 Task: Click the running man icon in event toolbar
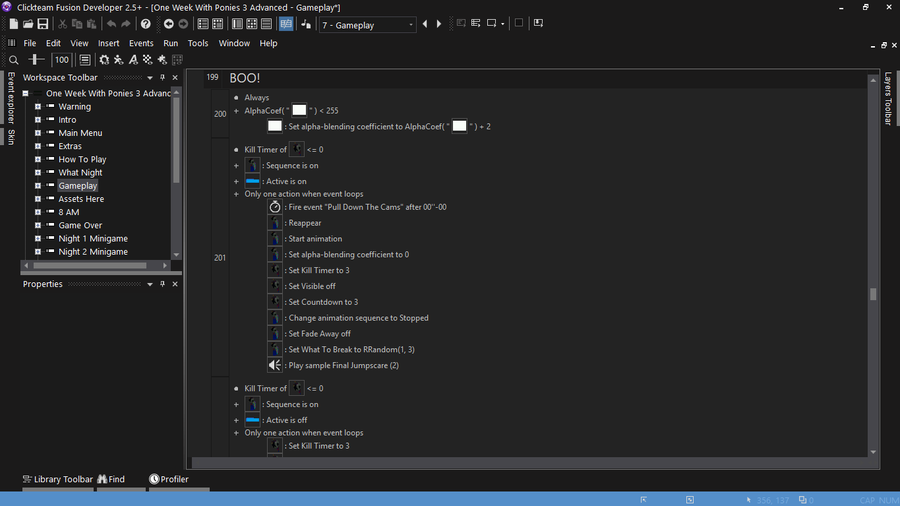pos(118,60)
